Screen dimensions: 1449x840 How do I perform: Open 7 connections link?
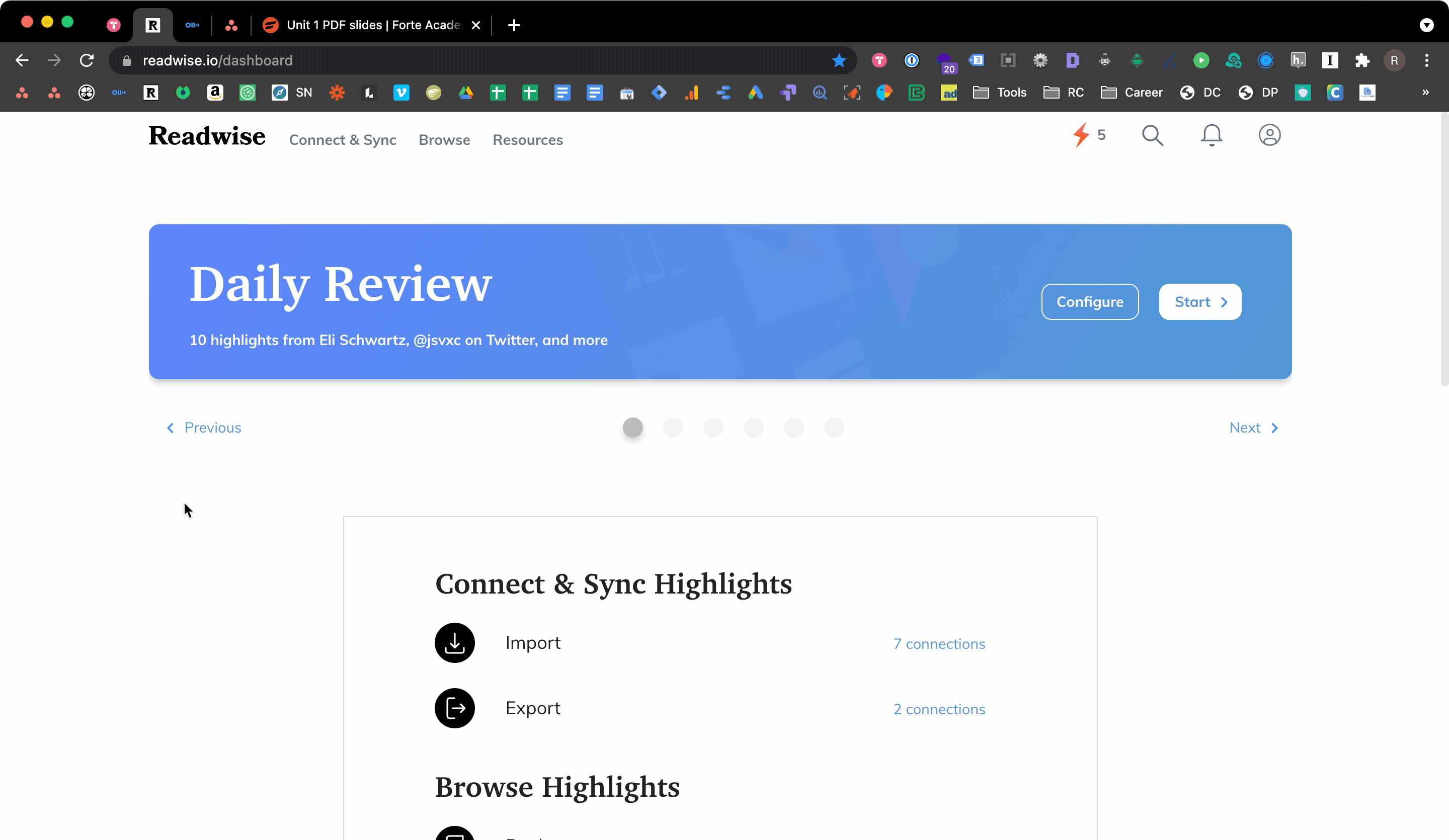click(x=939, y=644)
